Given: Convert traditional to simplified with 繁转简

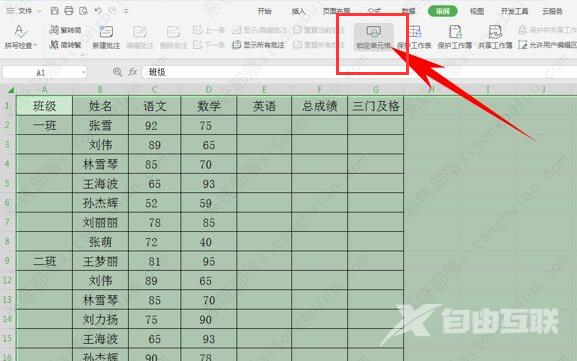Looking at the screenshot, I should click(x=66, y=30).
